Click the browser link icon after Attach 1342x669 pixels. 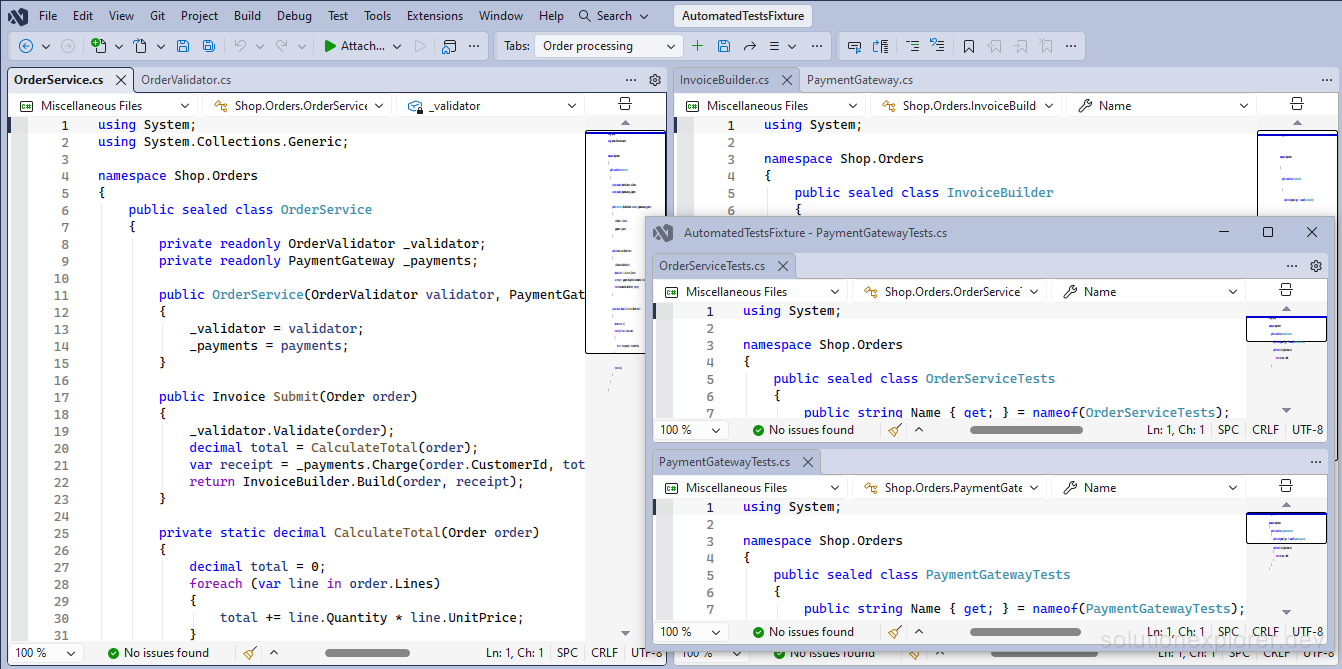pyautogui.click(x=449, y=46)
